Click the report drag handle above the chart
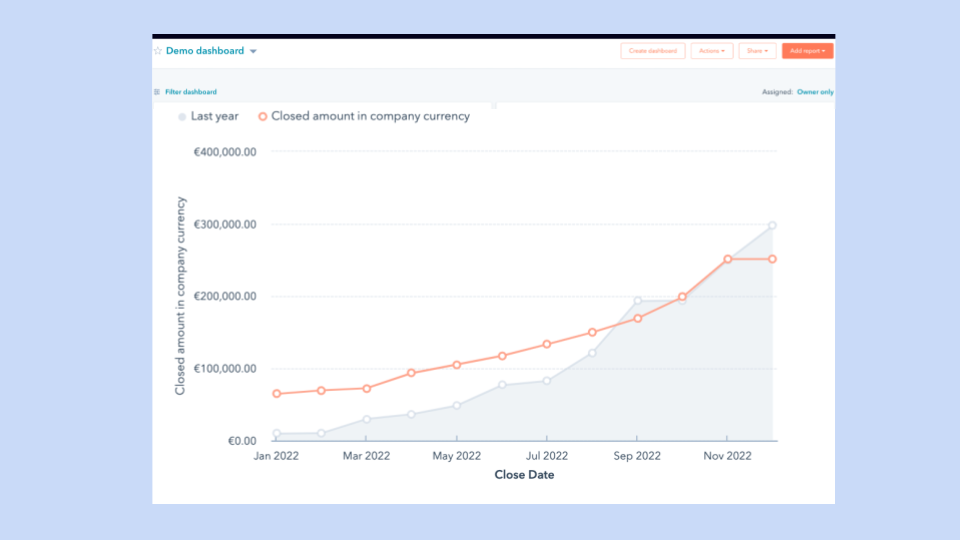This screenshot has width=960, height=540. click(x=494, y=106)
